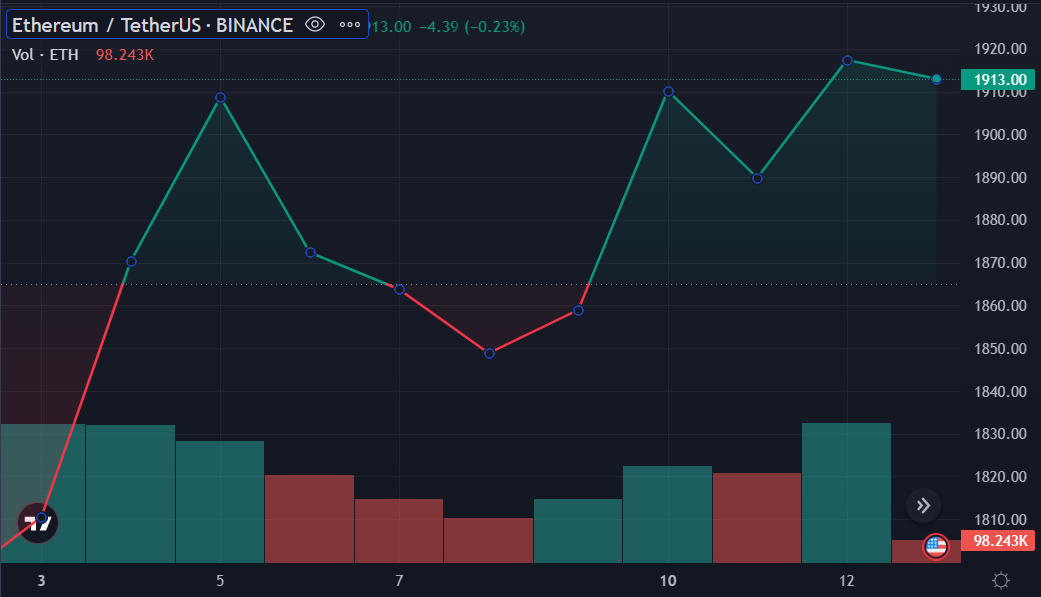Click the red 98.243K volume value in legend

point(124,54)
